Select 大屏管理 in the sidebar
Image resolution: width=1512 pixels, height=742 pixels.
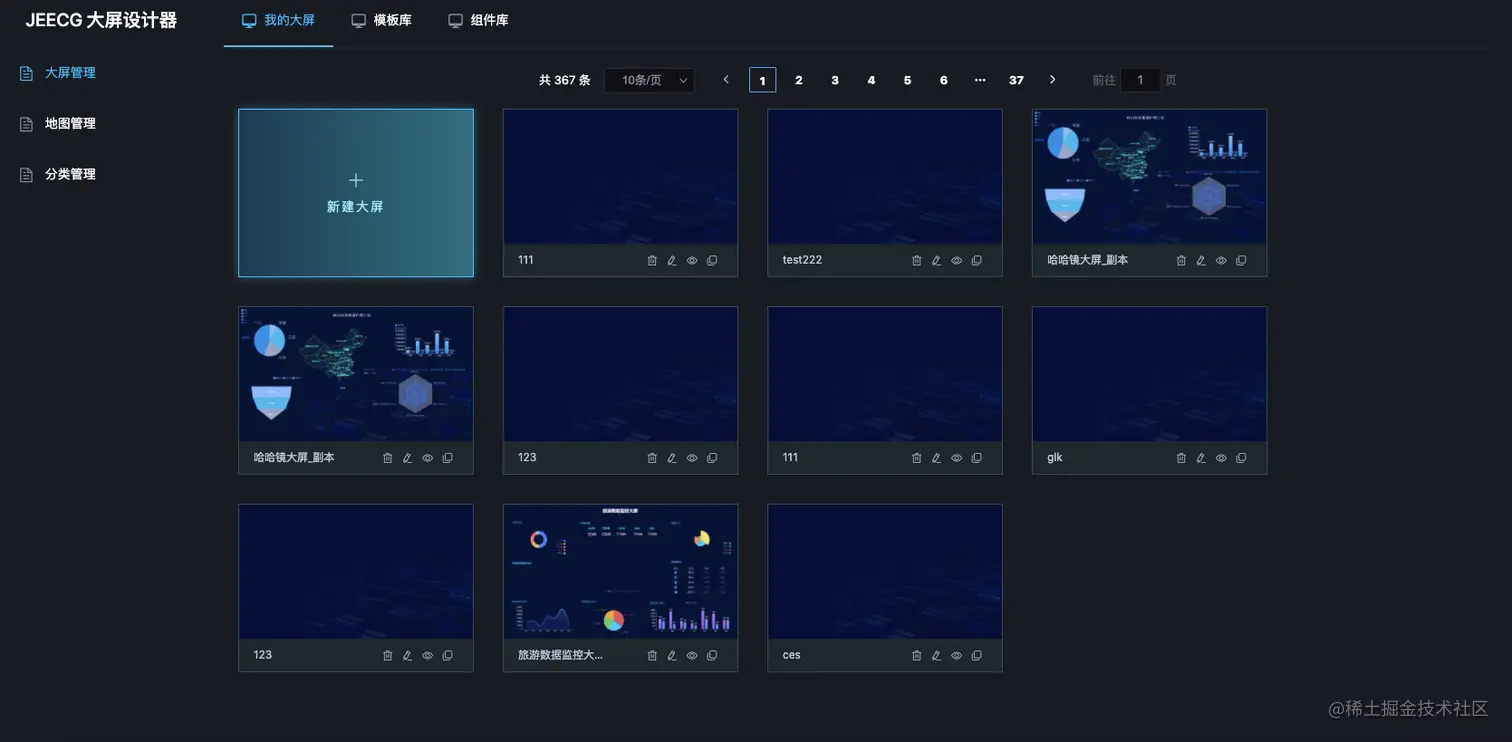(58, 73)
